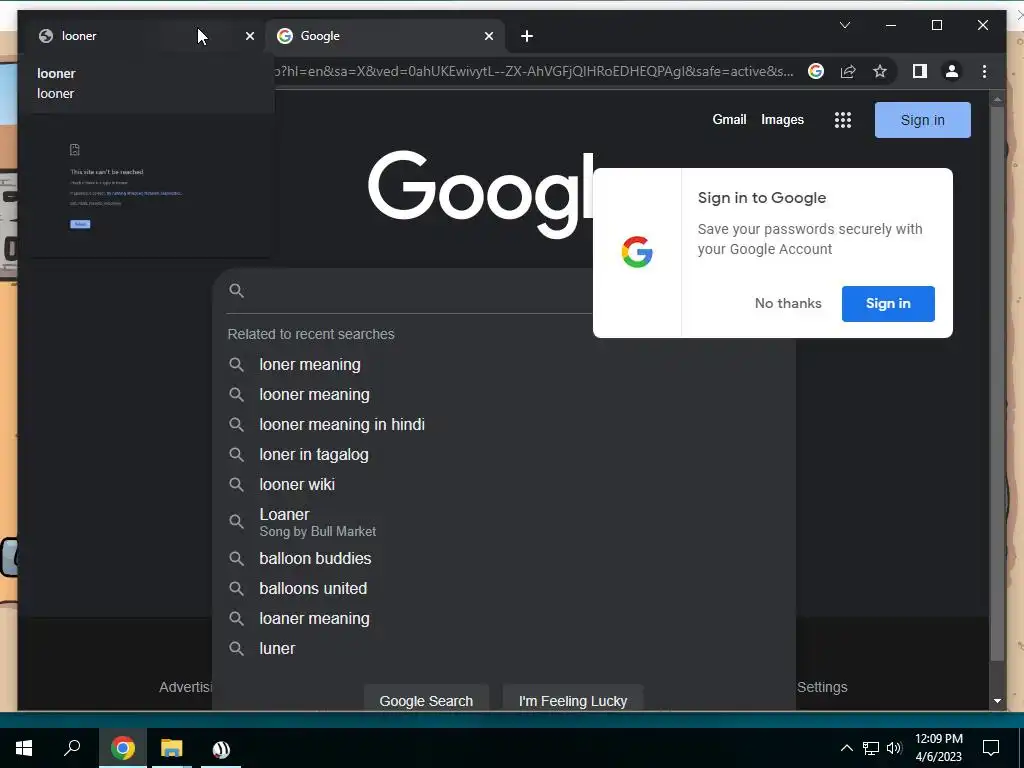Click the page vertical scrollbar
This screenshot has height=768, width=1024.
pos(997,382)
